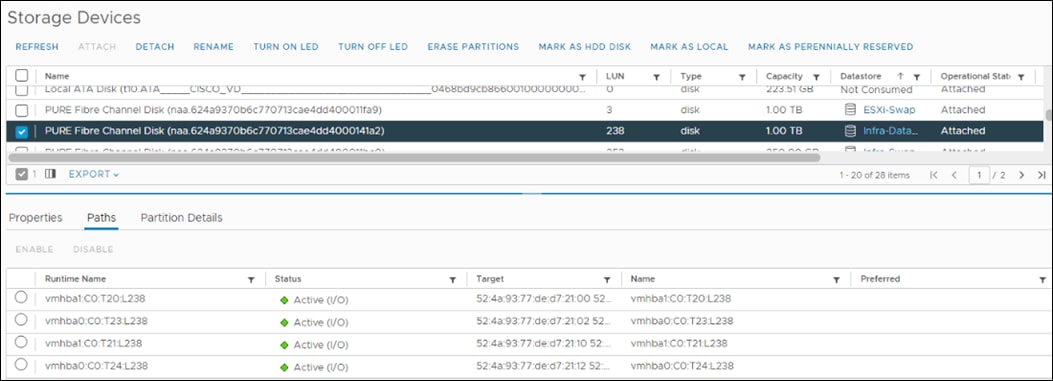Screen dimensions: 1053x381
Task: Sort by Datastore using the arrow icon
Action: pyautogui.click(x=901, y=77)
